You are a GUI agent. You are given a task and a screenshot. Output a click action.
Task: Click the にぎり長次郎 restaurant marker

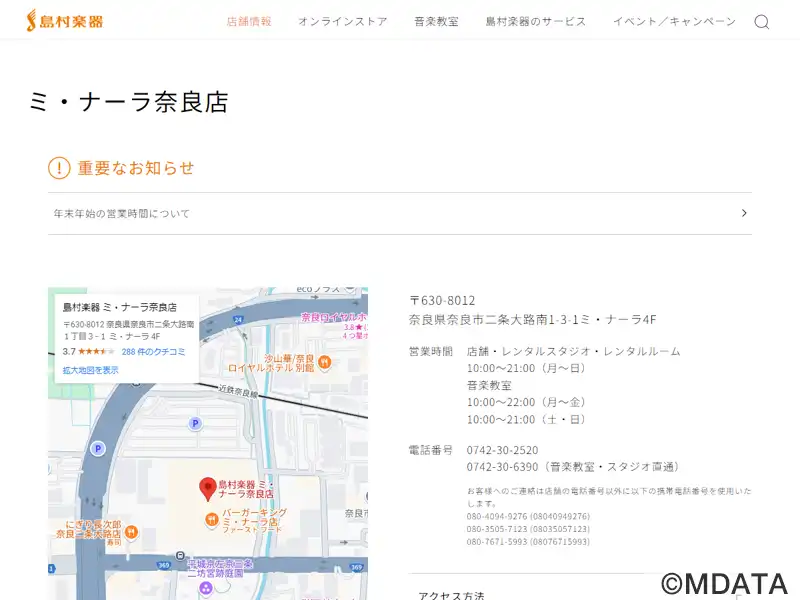click(x=131, y=532)
